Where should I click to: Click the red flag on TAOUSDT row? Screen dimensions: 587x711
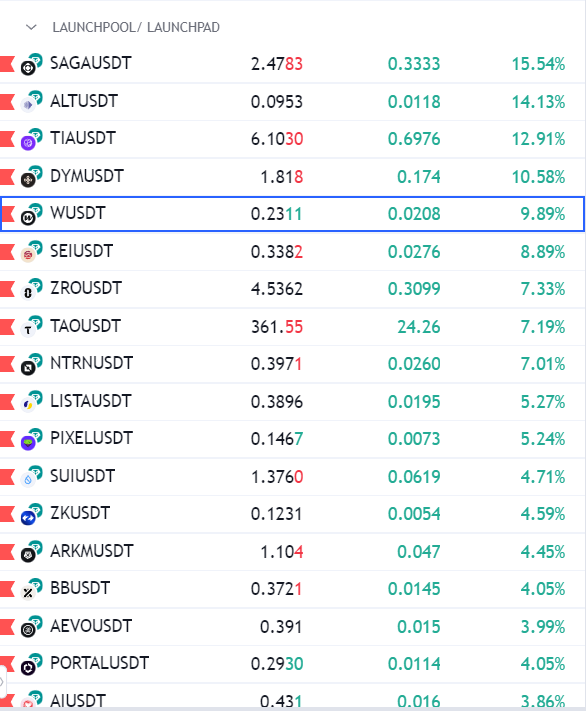(x=7, y=326)
